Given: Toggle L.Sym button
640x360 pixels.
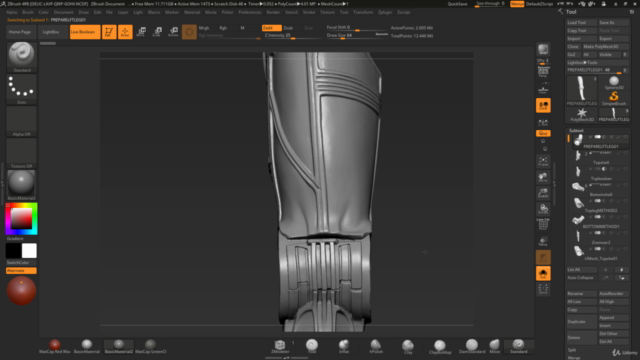Looking at the screenshot, I should pyautogui.click(x=543, y=122).
